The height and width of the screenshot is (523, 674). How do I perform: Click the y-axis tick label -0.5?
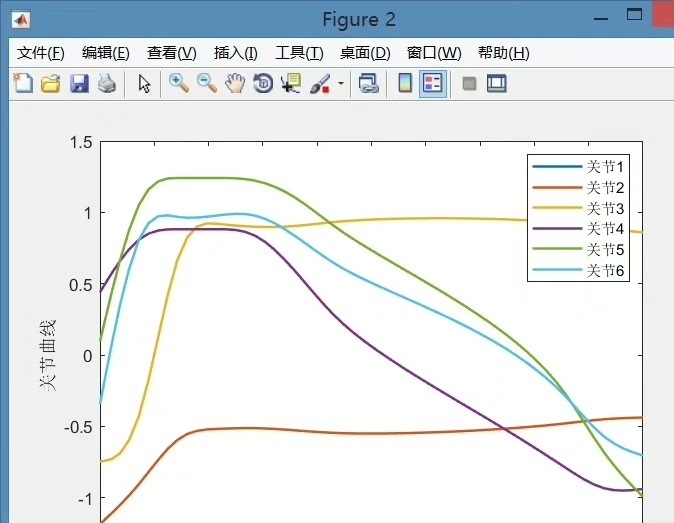click(x=78, y=427)
